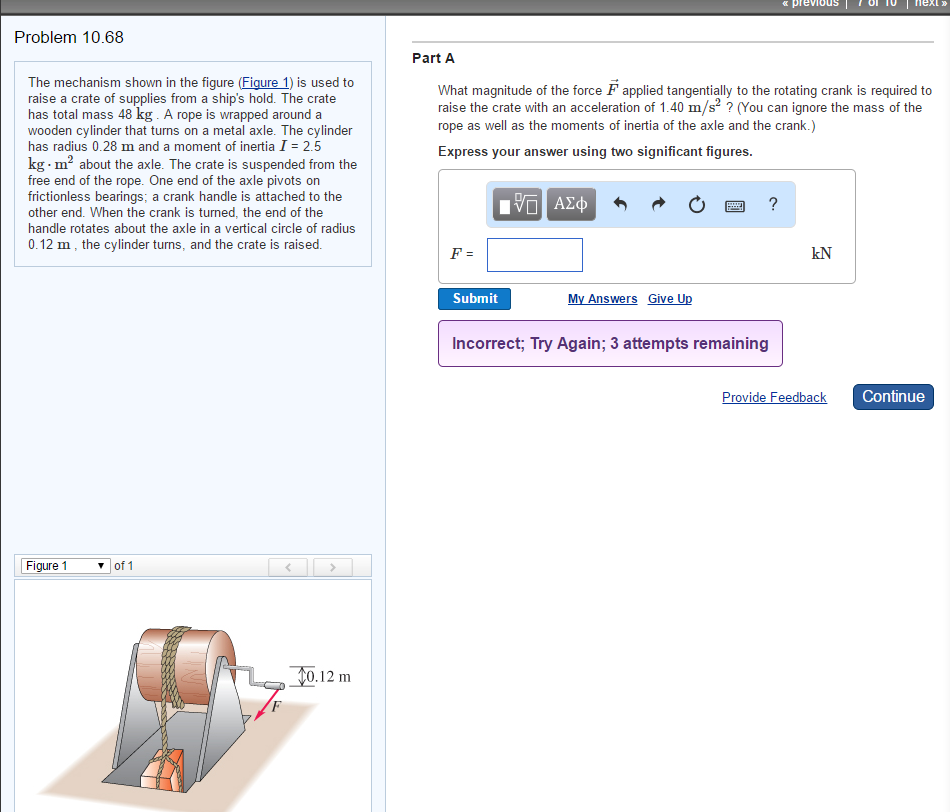950x812 pixels.
Task: Open the Greek symbols ΑΣφ palette
Action: pyautogui.click(x=571, y=204)
